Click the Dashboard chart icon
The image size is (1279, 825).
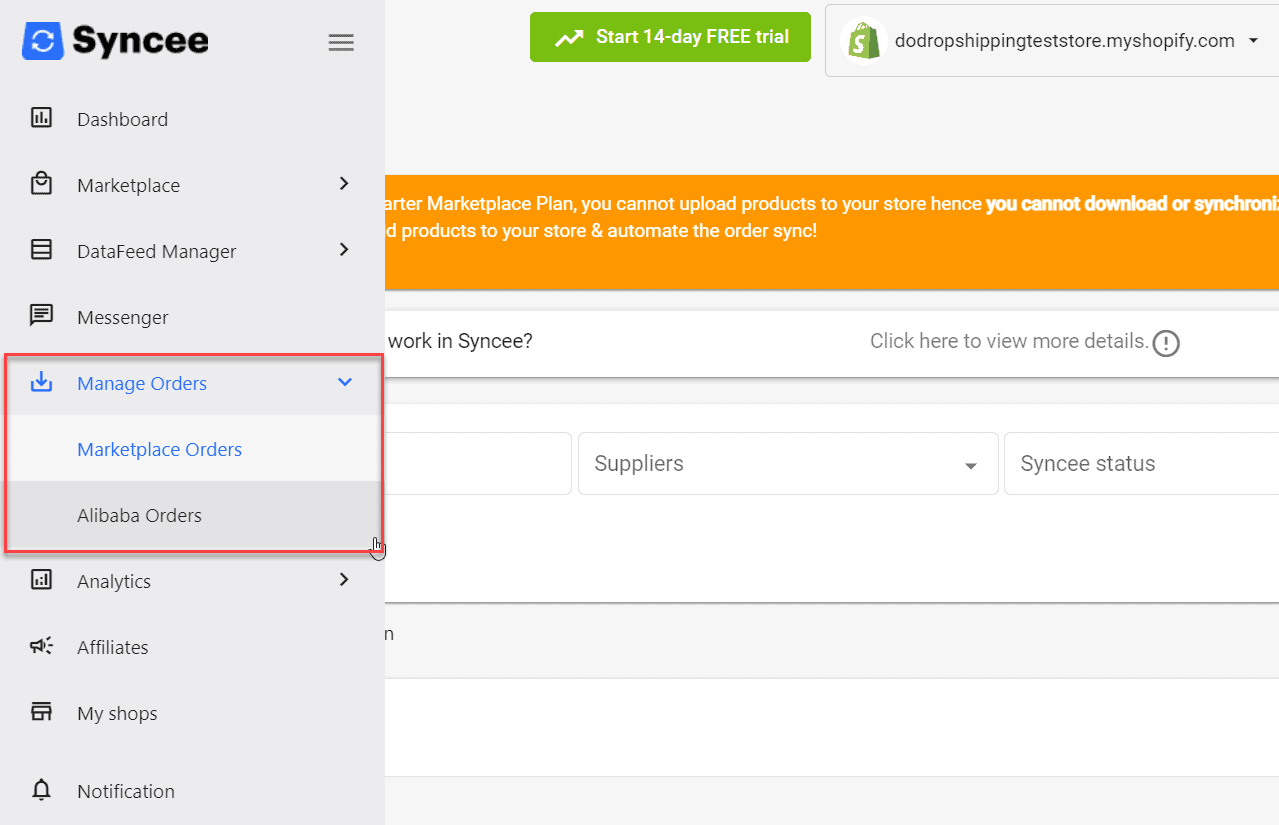[41, 118]
